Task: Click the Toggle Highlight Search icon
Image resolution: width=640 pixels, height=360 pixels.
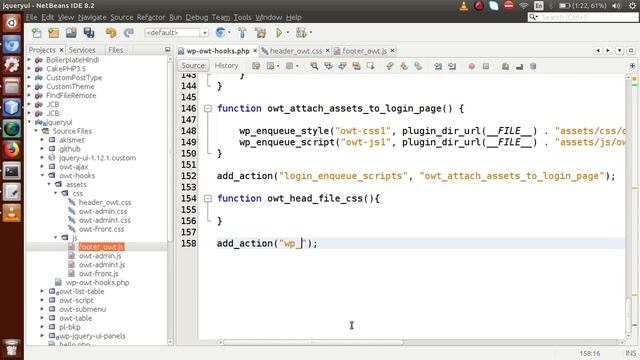Action: click(x=356, y=66)
